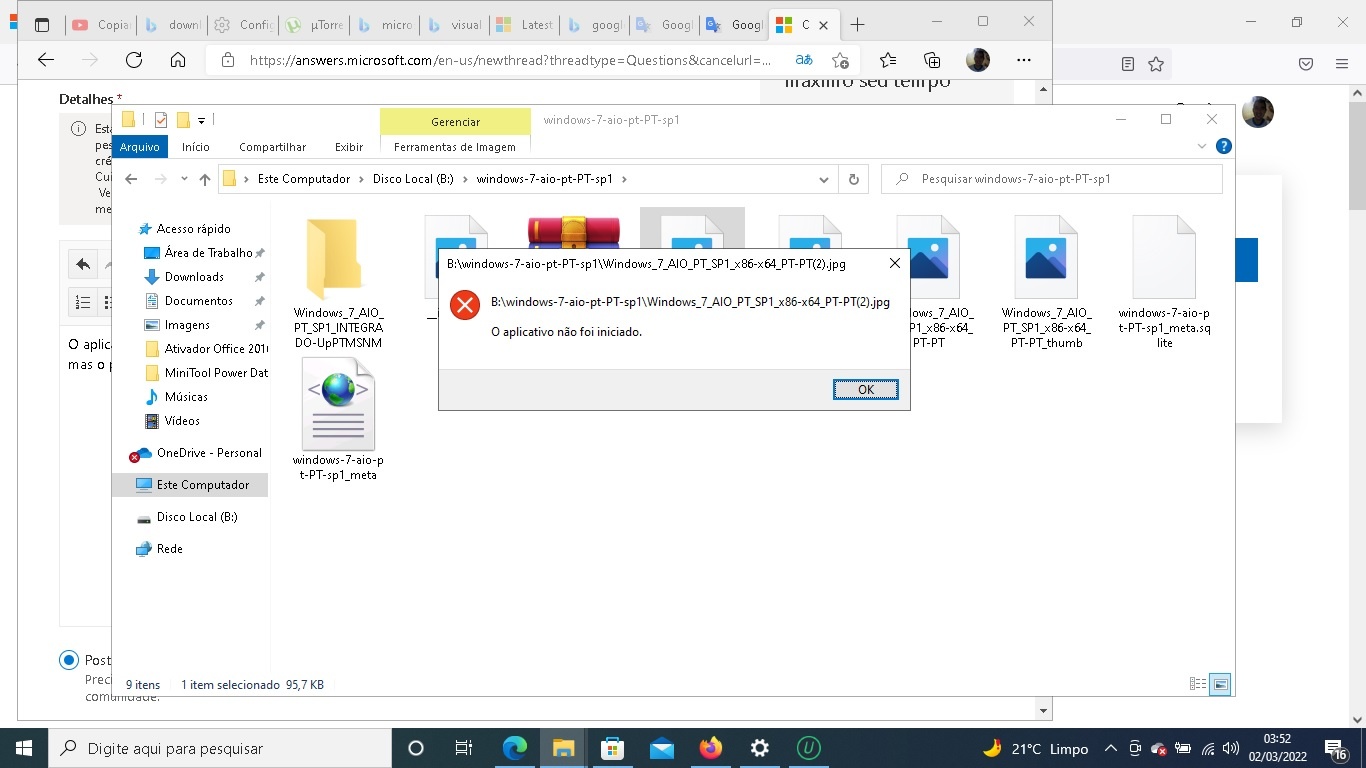Switch to the Início ribbon tab
1366x768 pixels.
196,147
